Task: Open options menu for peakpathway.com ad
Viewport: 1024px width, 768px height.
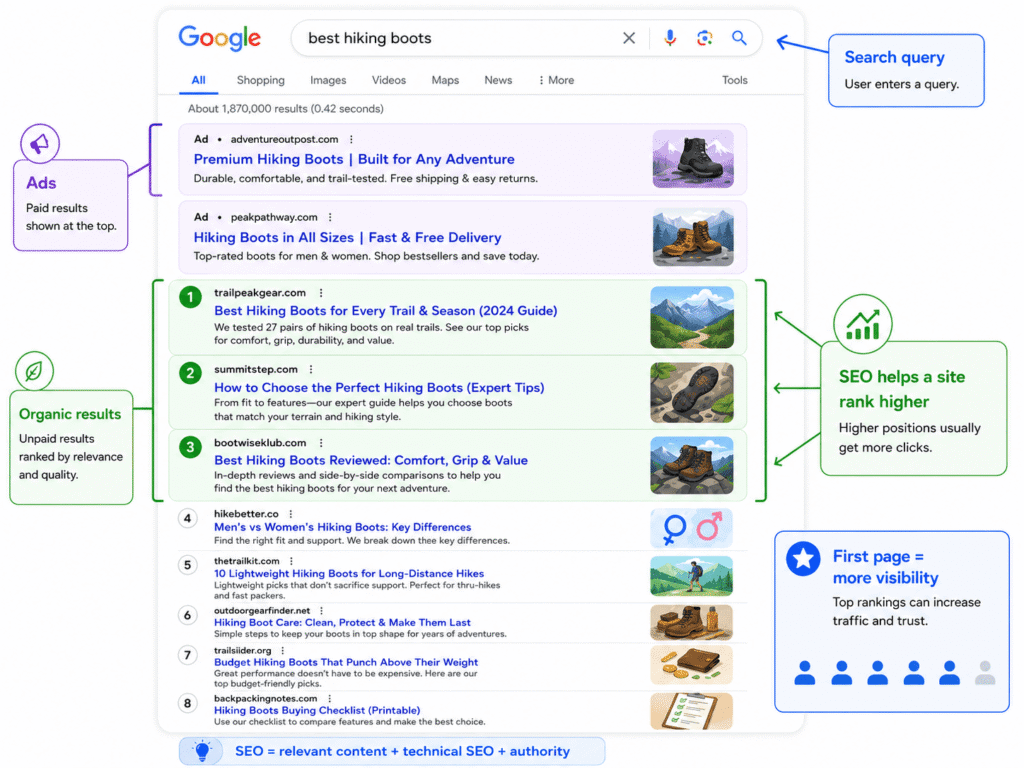Action: [330, 217]
